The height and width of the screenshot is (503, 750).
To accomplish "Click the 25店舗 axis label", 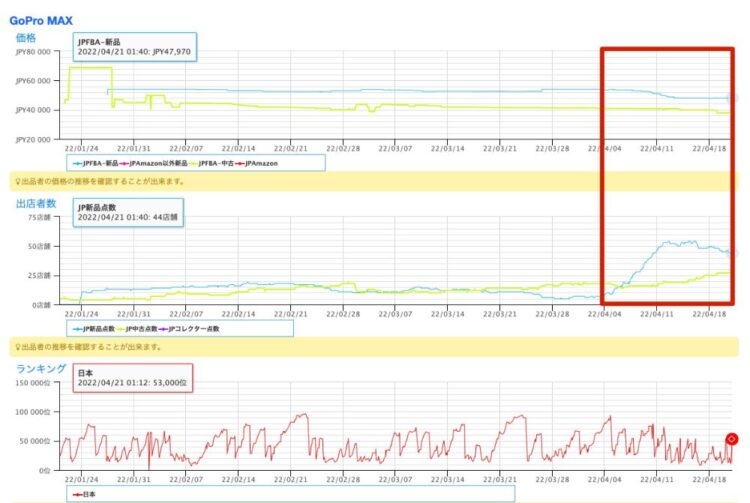I will (x=39, y=275).
